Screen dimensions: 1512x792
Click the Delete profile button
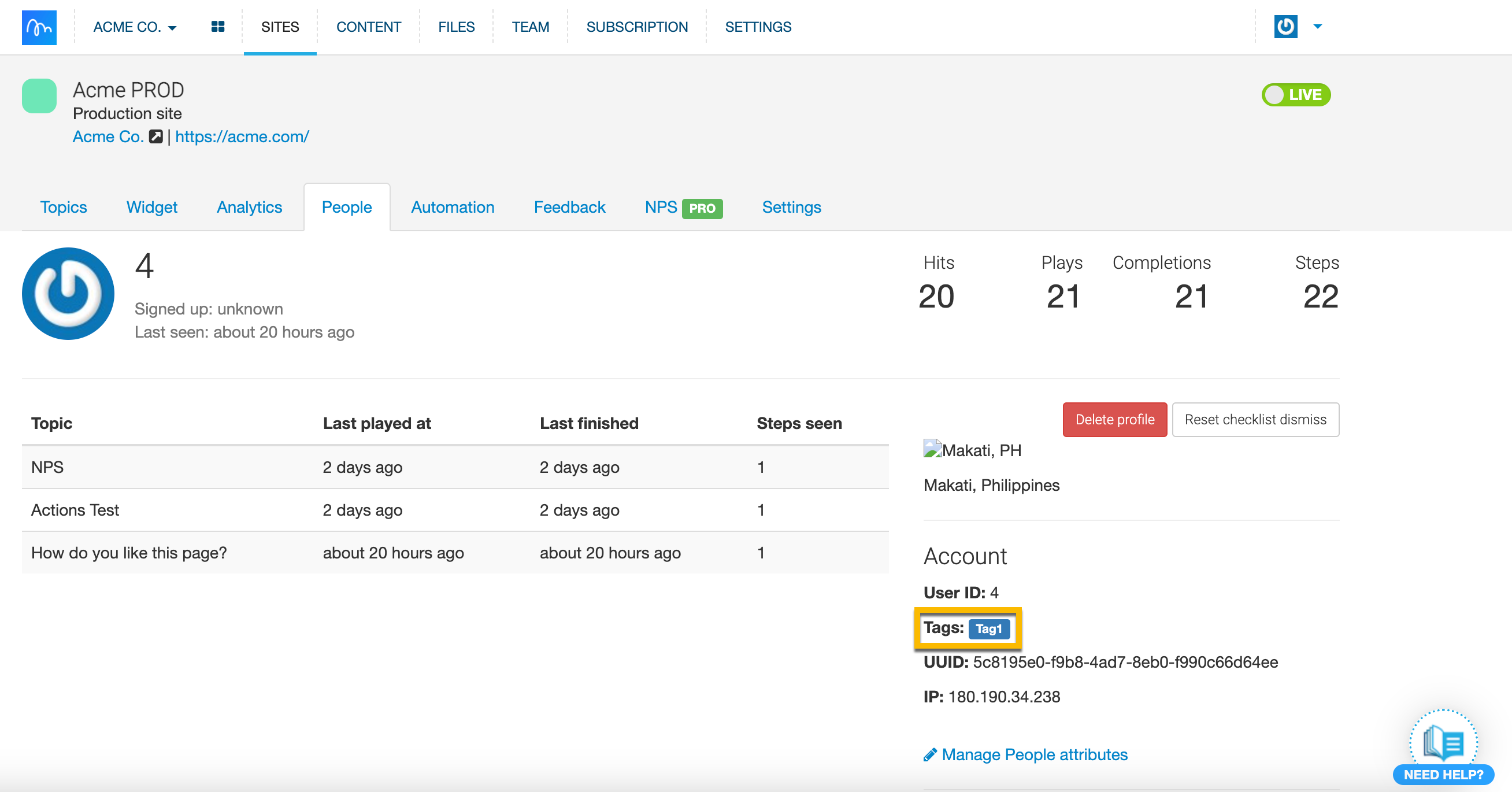coord(1114,420)
